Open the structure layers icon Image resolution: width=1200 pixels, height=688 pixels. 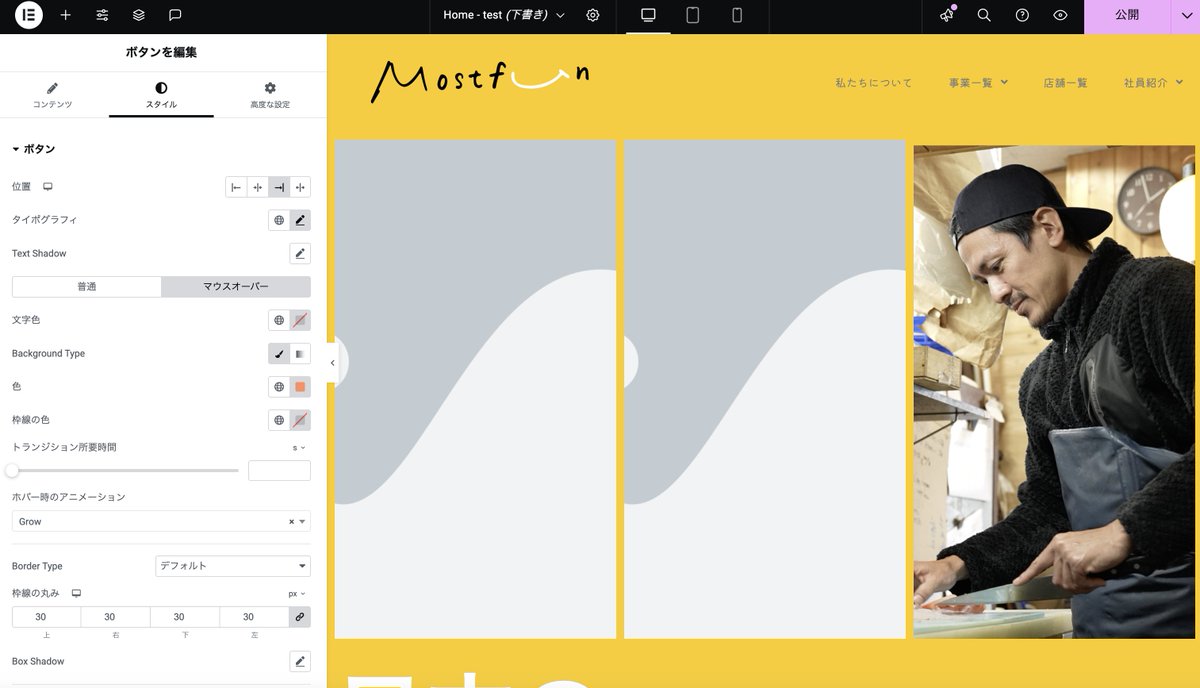(139, 16)
